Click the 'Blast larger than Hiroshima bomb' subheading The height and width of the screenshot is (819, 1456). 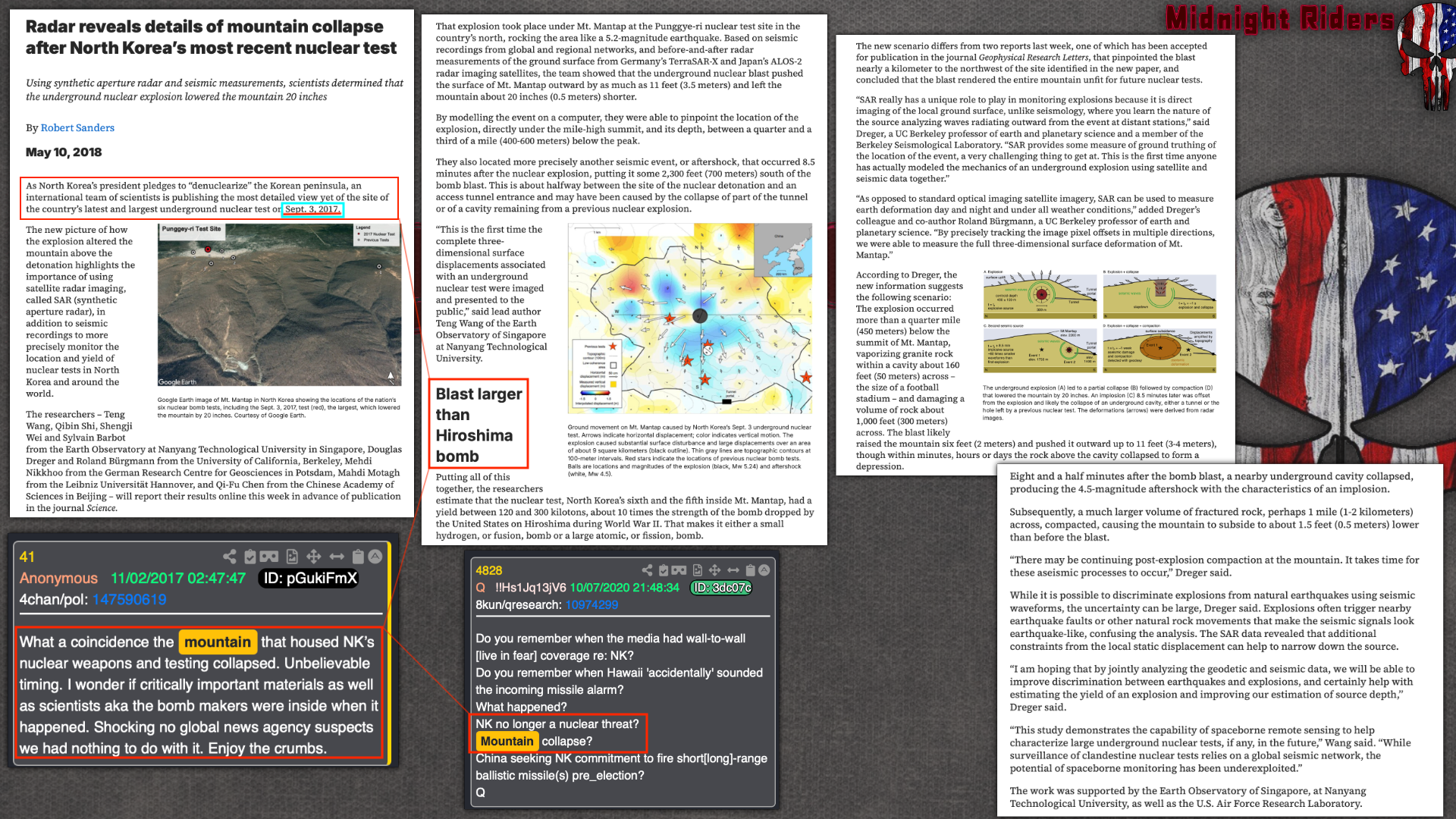pyautogui.click(x=479, y=425)
